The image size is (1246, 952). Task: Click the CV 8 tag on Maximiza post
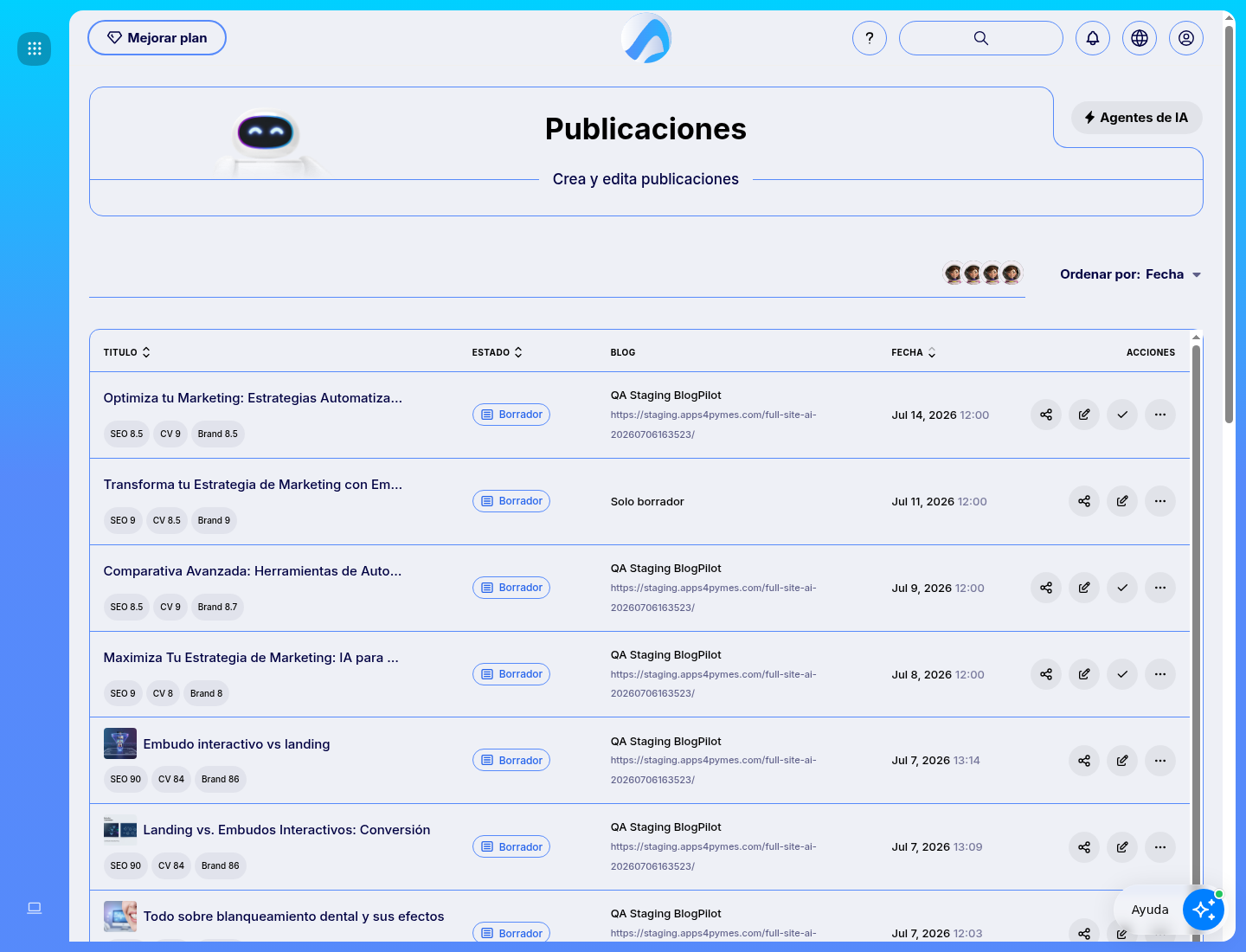point(163,693)
